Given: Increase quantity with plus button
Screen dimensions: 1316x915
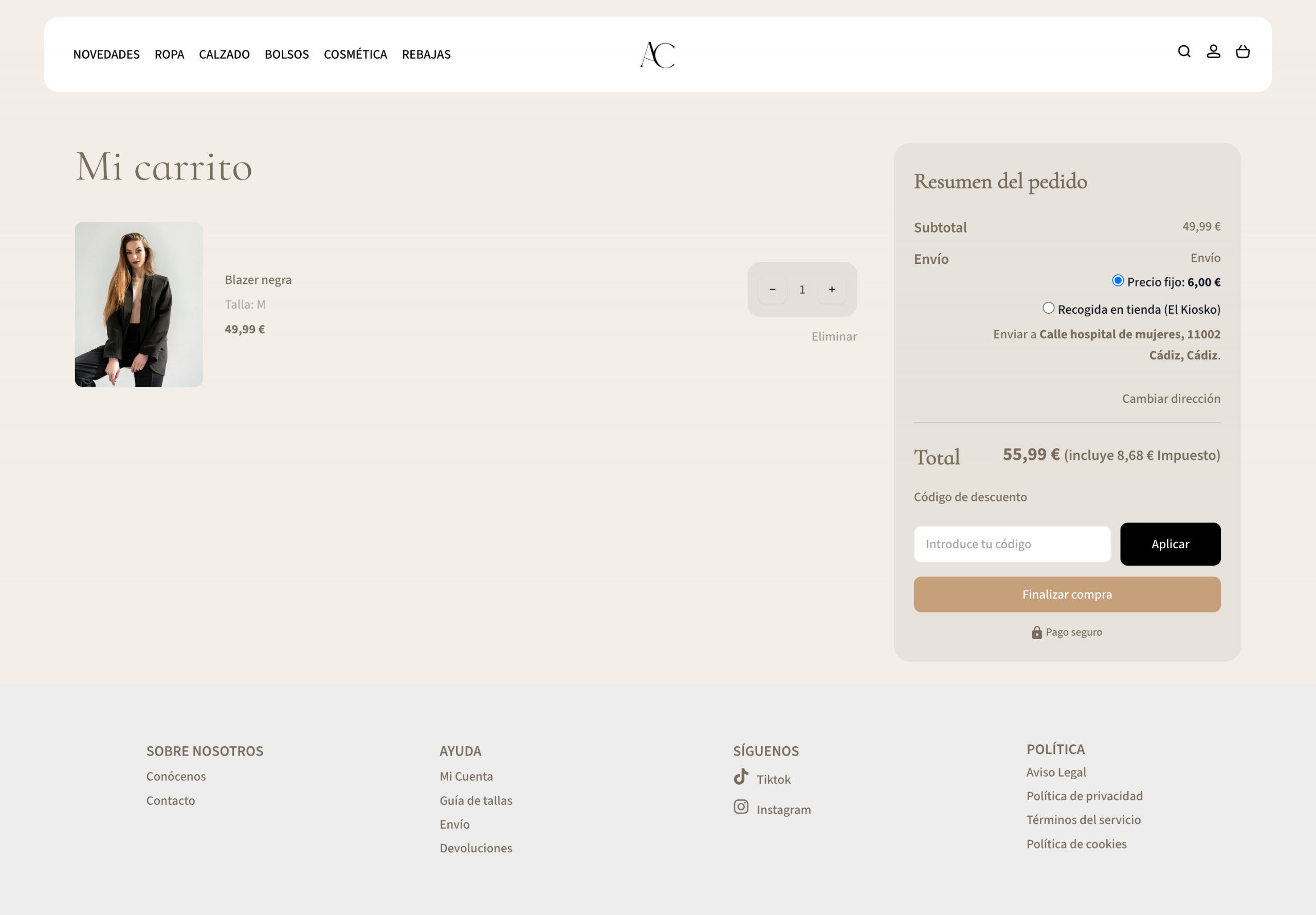Looking at the screenshot, I should [831, 290].
